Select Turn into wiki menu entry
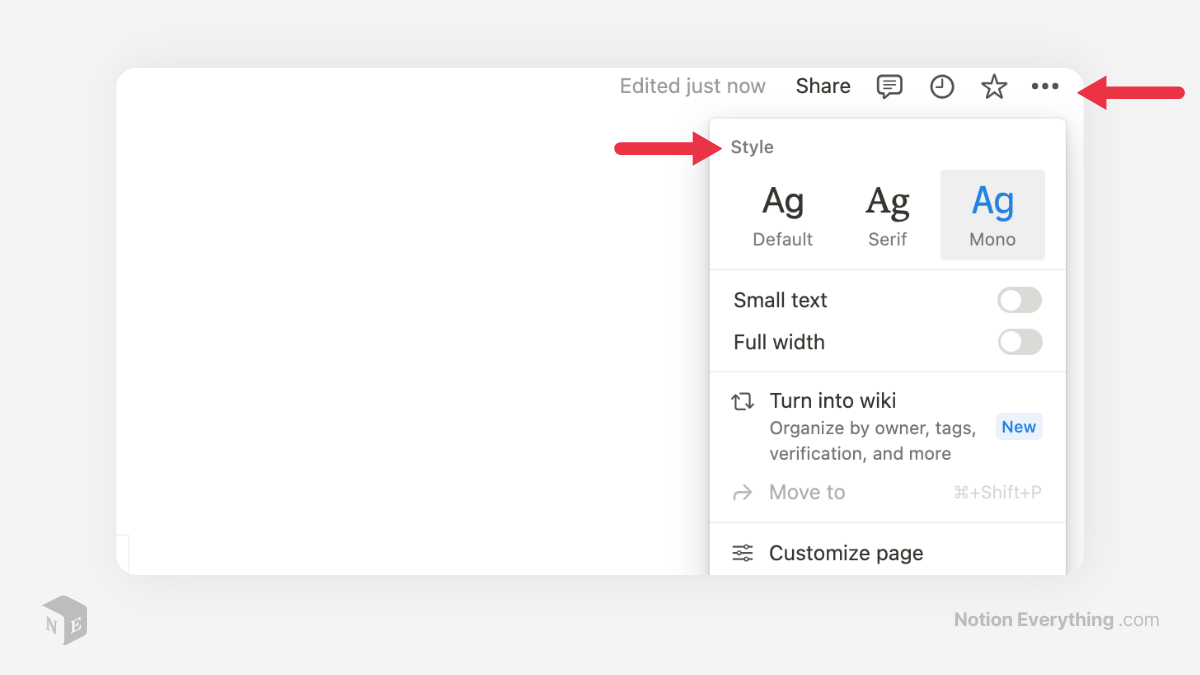This screenshot has width=1200, height=675. (x=833, y=400)
